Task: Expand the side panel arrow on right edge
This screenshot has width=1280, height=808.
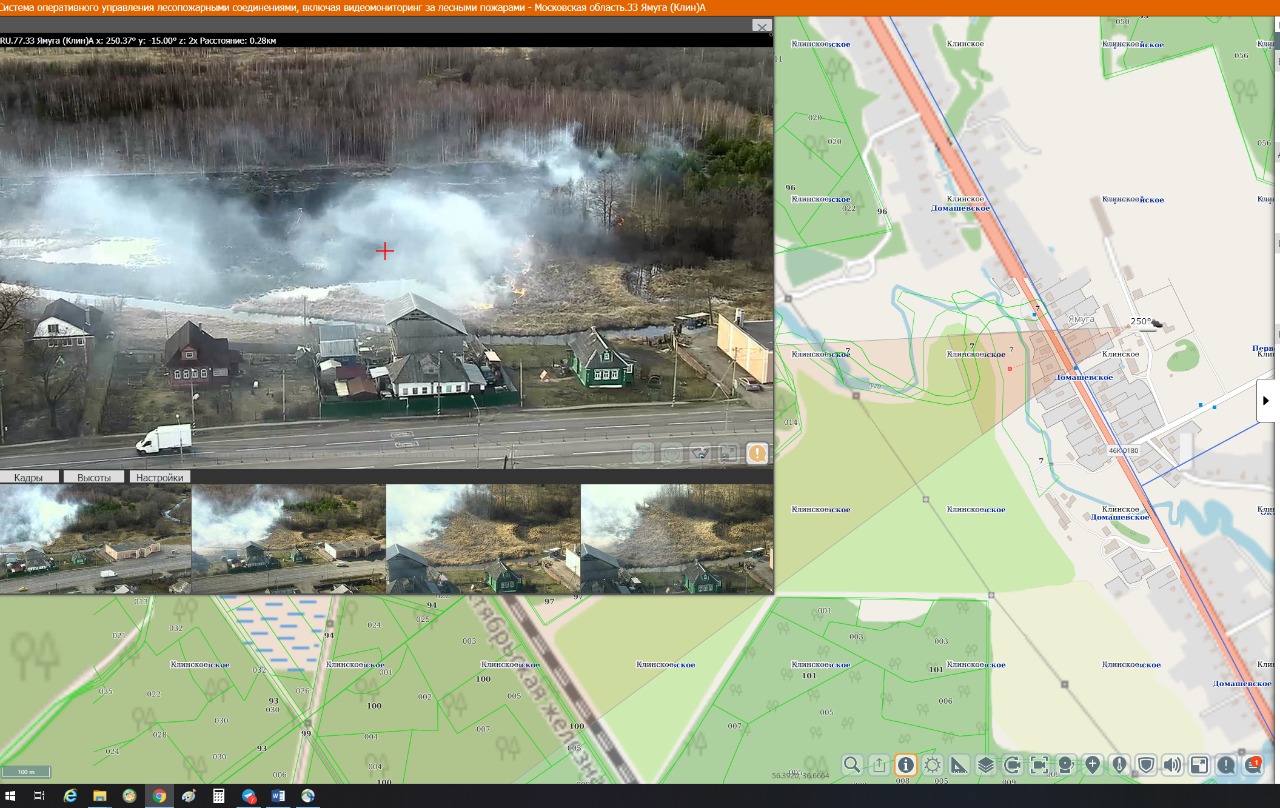Action: 1266,401
